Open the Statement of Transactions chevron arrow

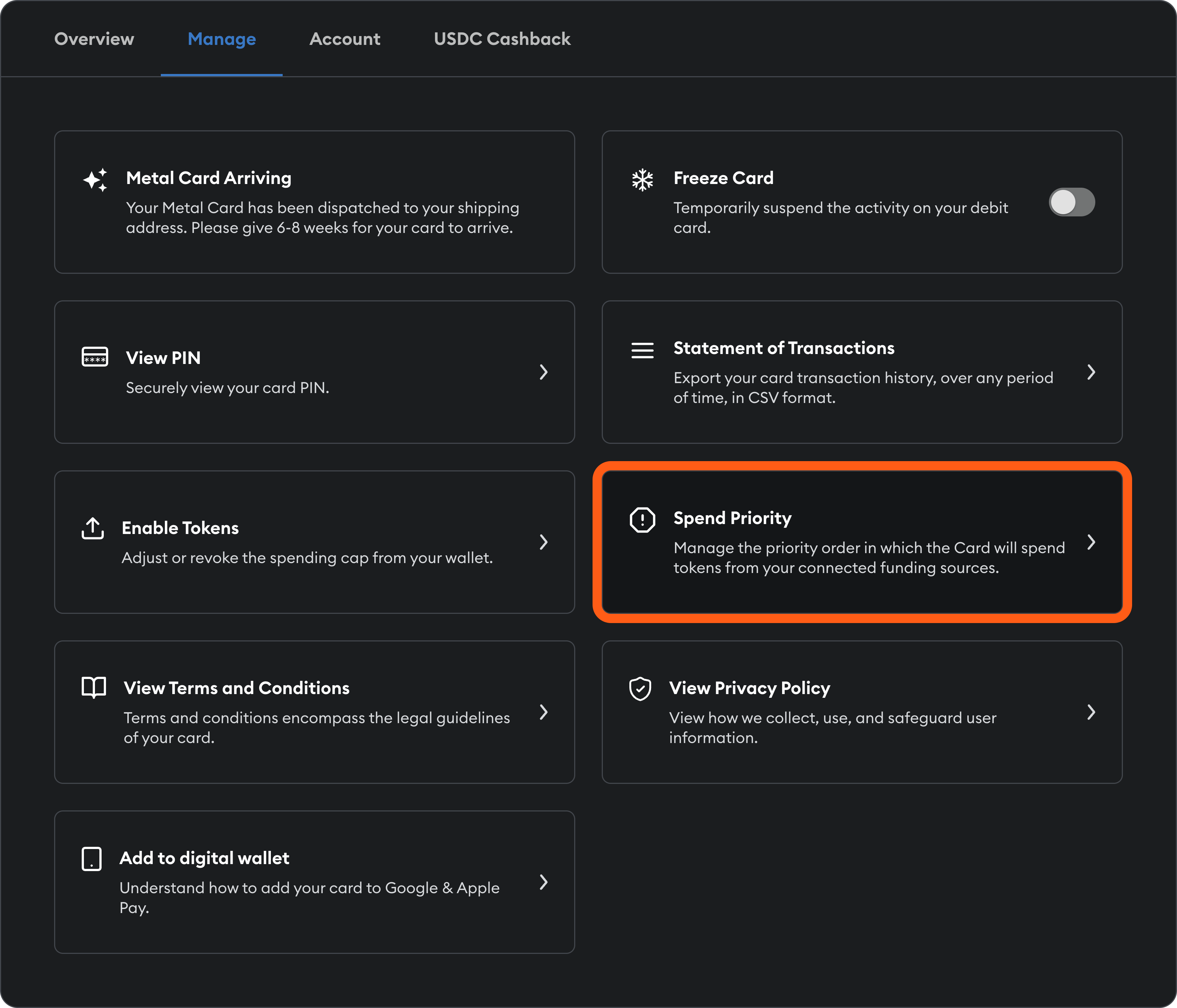1091,372
